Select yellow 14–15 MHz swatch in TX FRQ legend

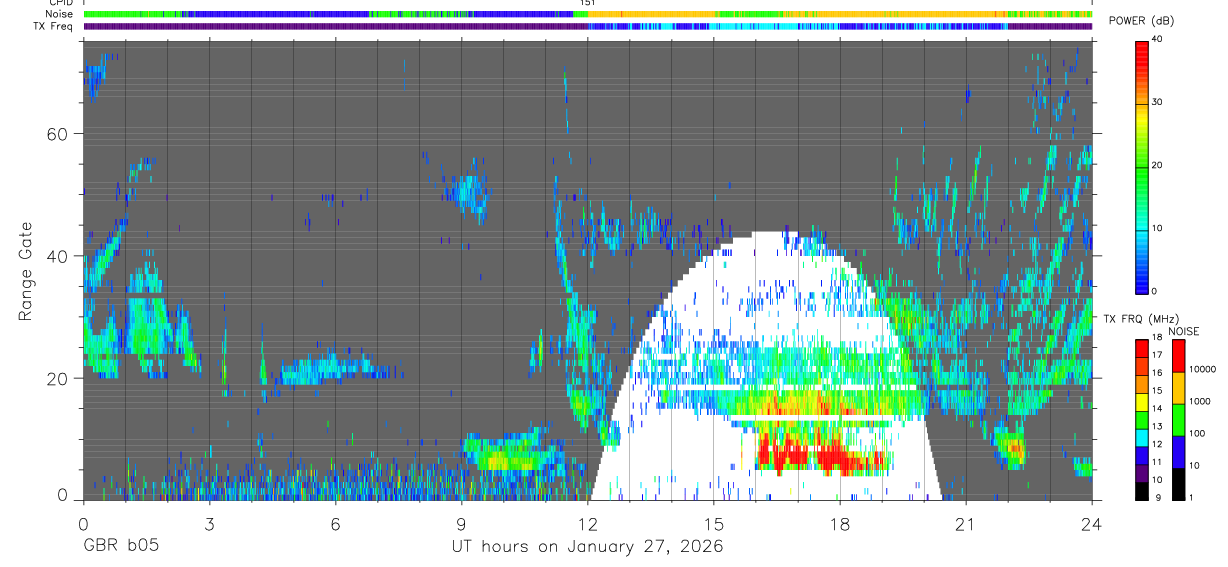click(1142, 402)
